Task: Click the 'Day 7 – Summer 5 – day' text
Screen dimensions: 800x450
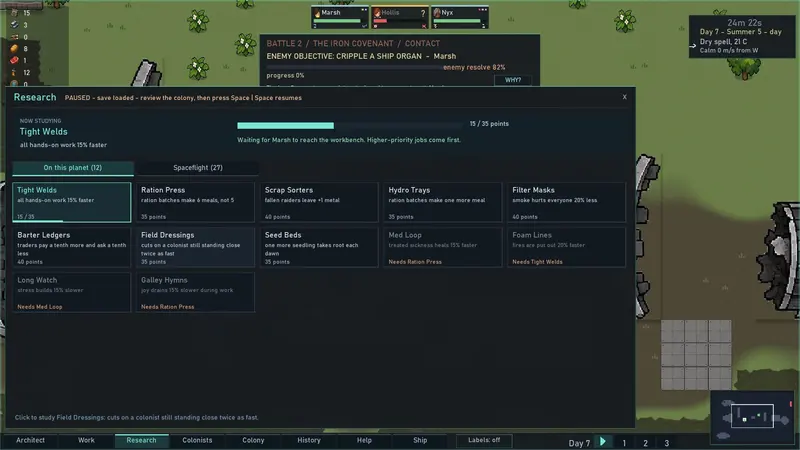Action: pos(740,32)
